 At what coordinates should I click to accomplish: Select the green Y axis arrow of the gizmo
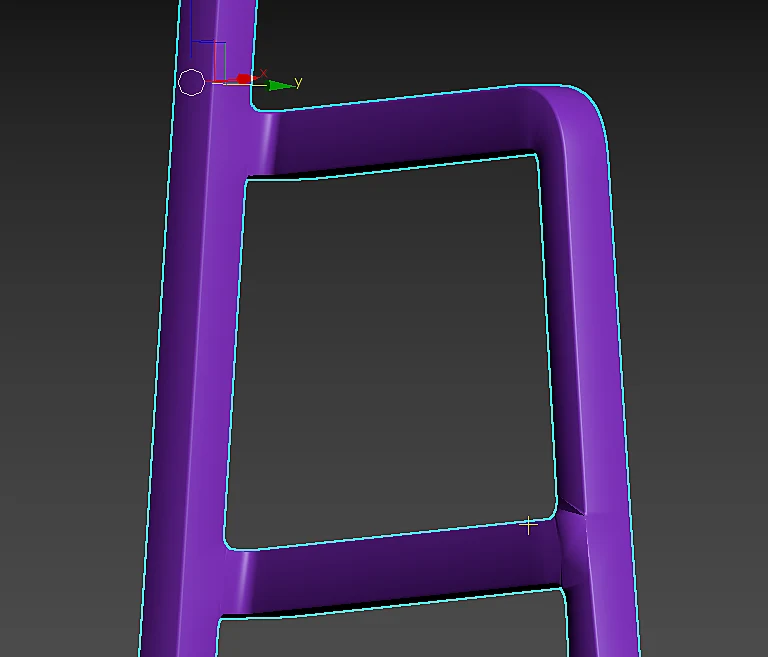(x=282, y=86)
